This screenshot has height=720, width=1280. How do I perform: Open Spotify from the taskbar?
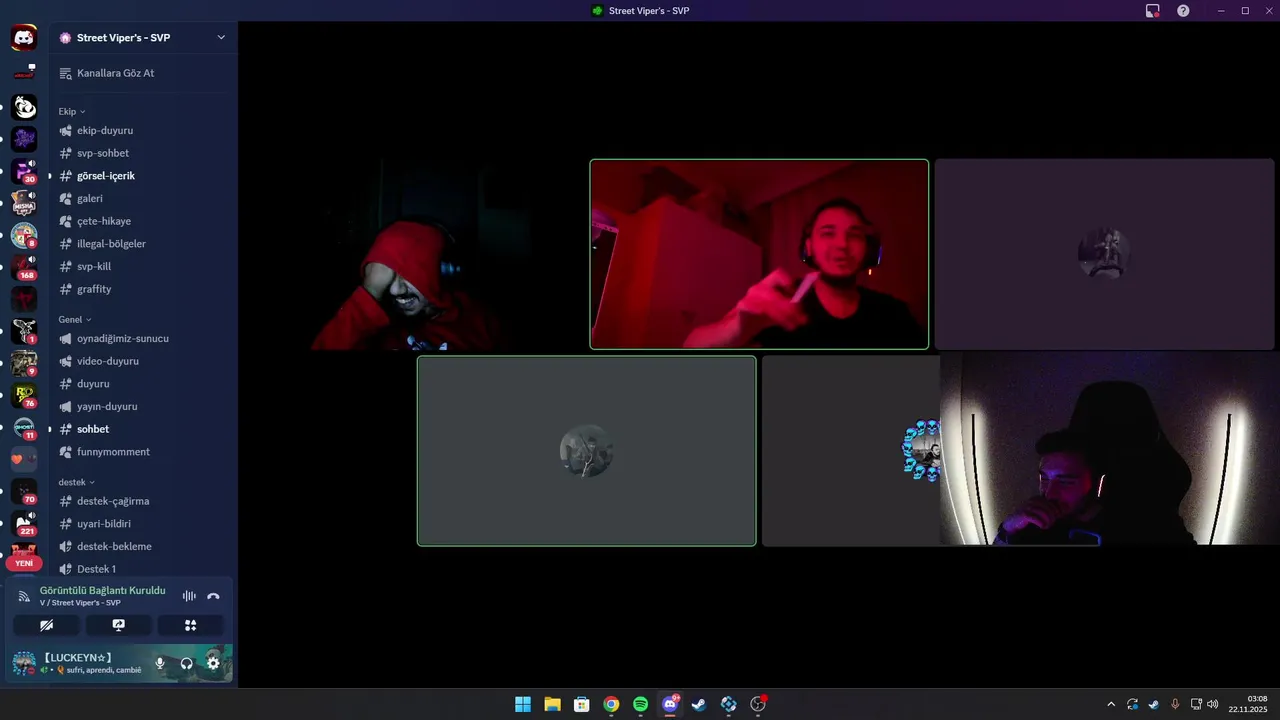coord(641,704)
